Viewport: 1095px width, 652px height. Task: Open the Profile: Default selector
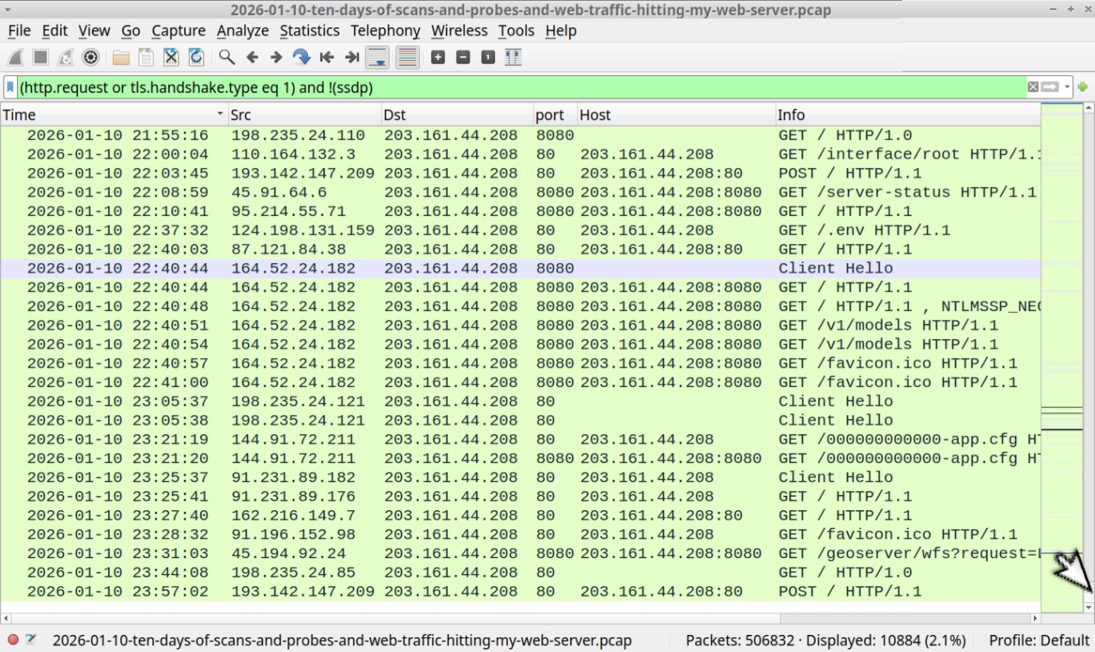click(1038, 640)
